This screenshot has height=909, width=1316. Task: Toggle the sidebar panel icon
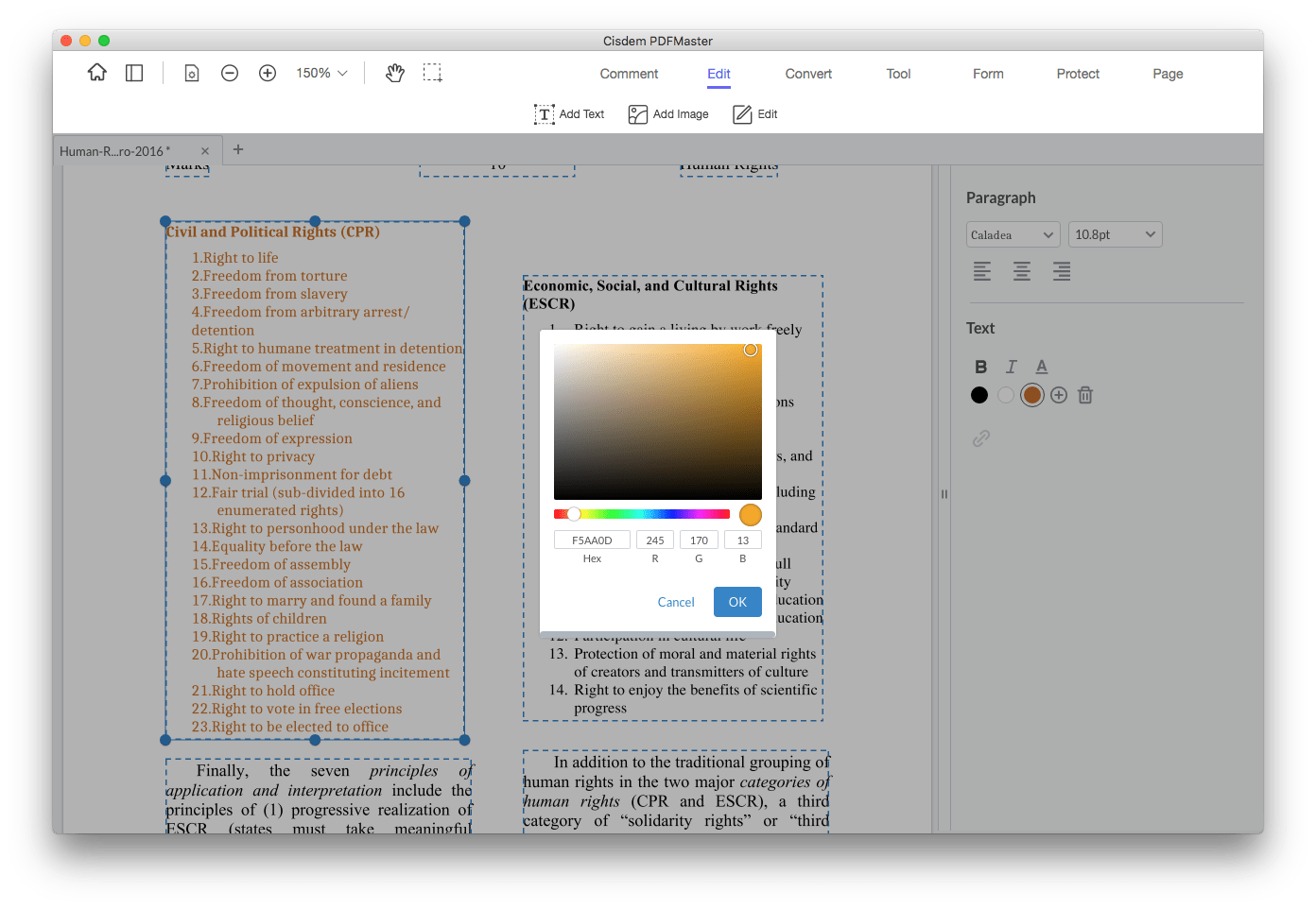click(134, 73)
